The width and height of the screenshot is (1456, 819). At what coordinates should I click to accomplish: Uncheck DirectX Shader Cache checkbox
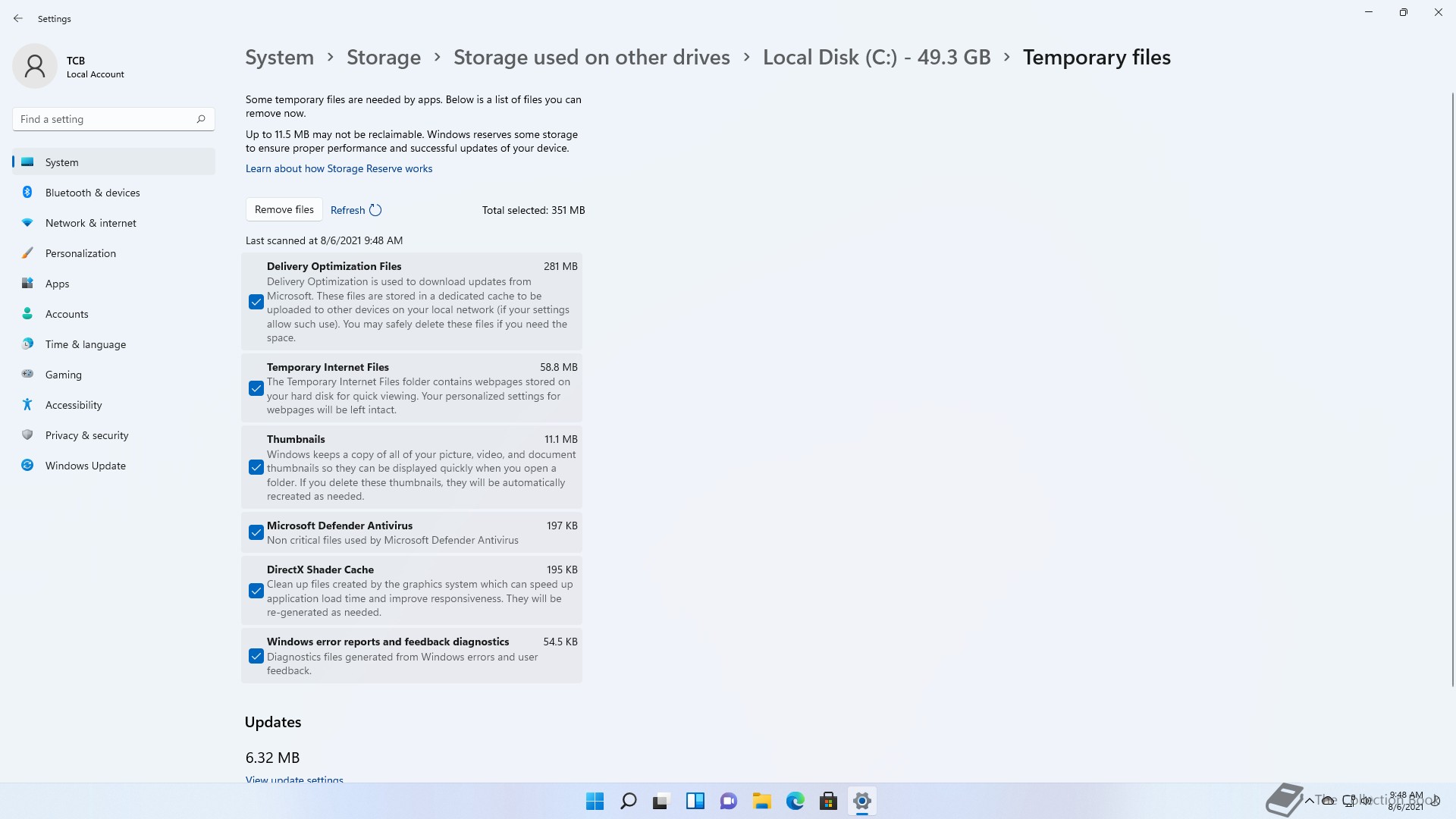256,591
